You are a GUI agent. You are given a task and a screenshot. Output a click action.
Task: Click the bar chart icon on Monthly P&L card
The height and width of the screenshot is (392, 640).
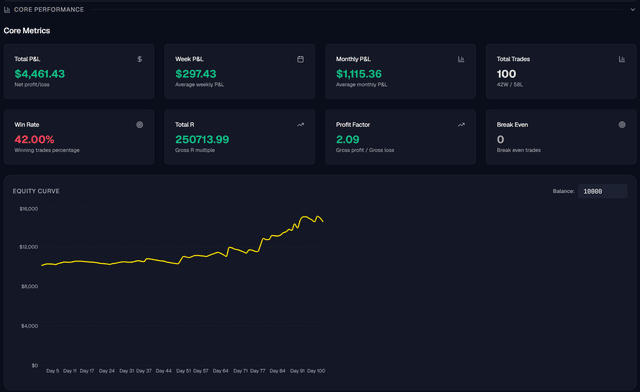461,59
